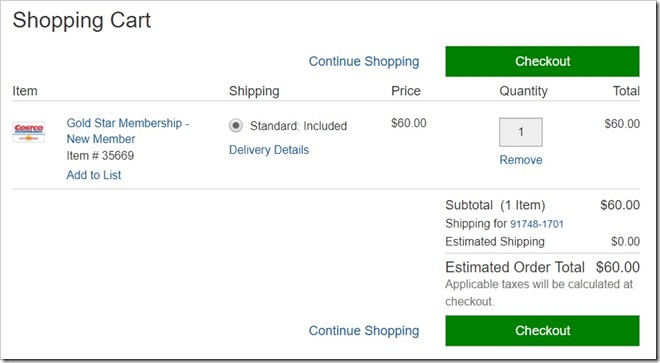Click the Estimated Order Total amount

(617, 267)
